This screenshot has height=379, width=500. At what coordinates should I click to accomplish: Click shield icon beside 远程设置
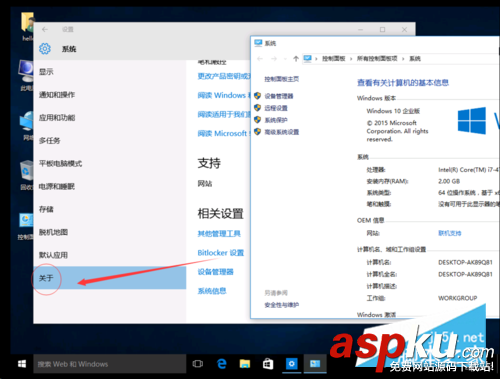(x=257, y=108)
